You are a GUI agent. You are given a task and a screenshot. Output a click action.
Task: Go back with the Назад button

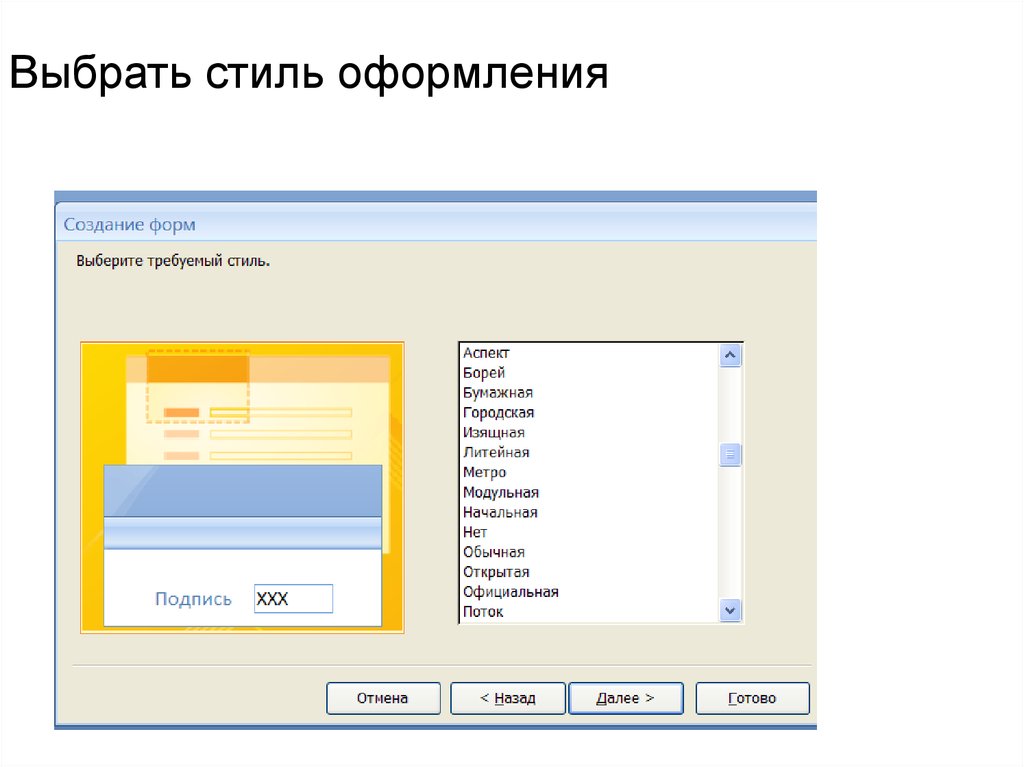pos(507,698)
